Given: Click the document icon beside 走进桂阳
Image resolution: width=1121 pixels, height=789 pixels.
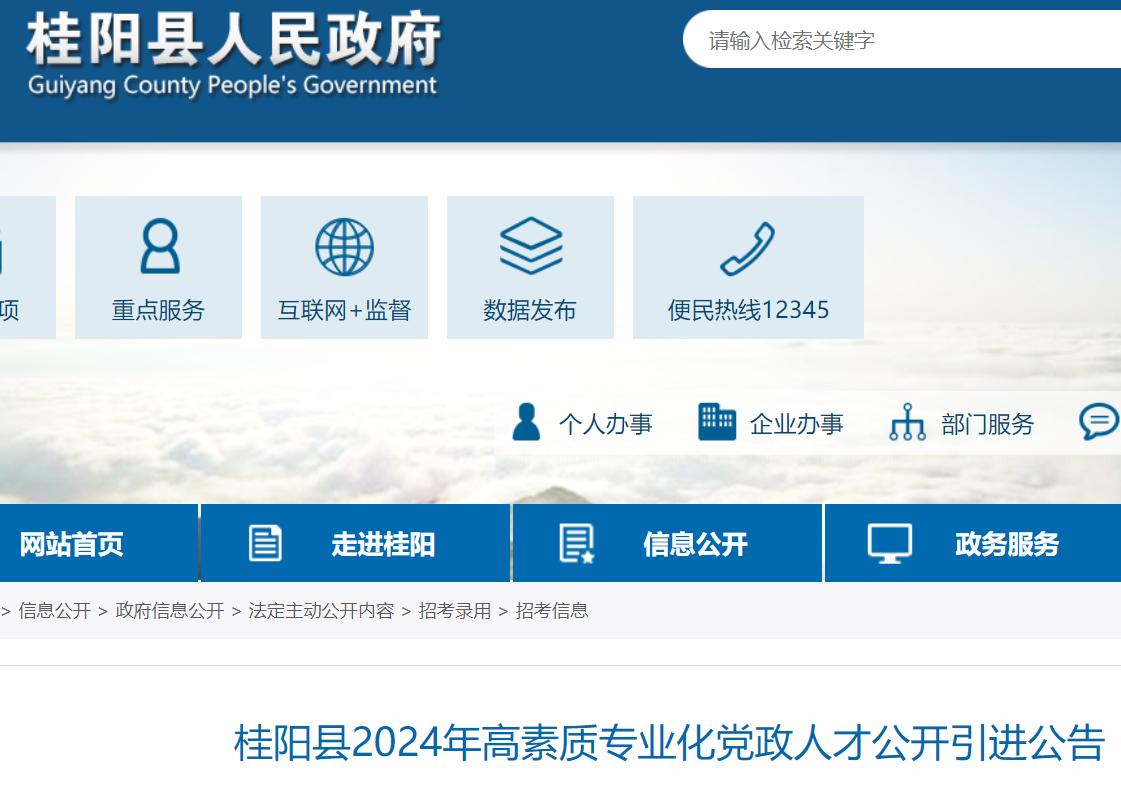Looking at the screenshot, I should (x=265, y=543).
